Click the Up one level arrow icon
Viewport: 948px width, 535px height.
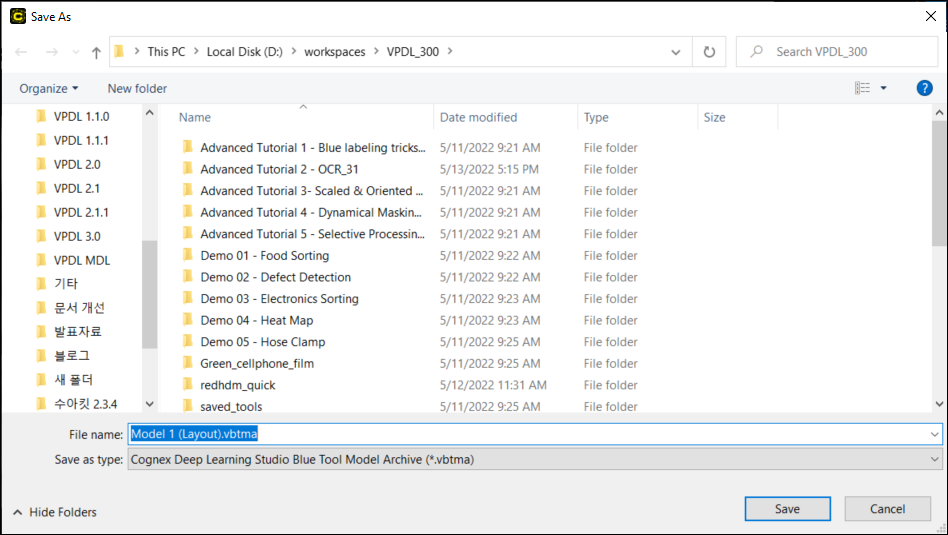(96, 52)
